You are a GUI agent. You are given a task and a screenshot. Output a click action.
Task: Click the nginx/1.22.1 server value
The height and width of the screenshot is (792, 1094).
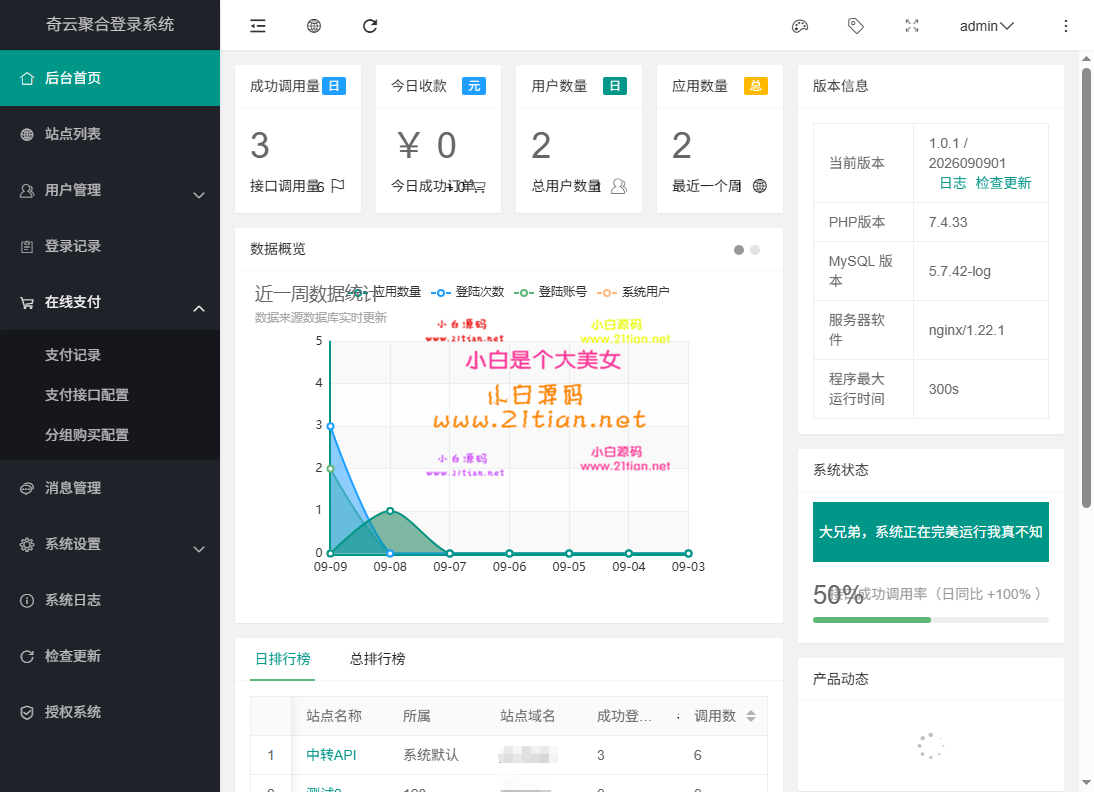966,330
